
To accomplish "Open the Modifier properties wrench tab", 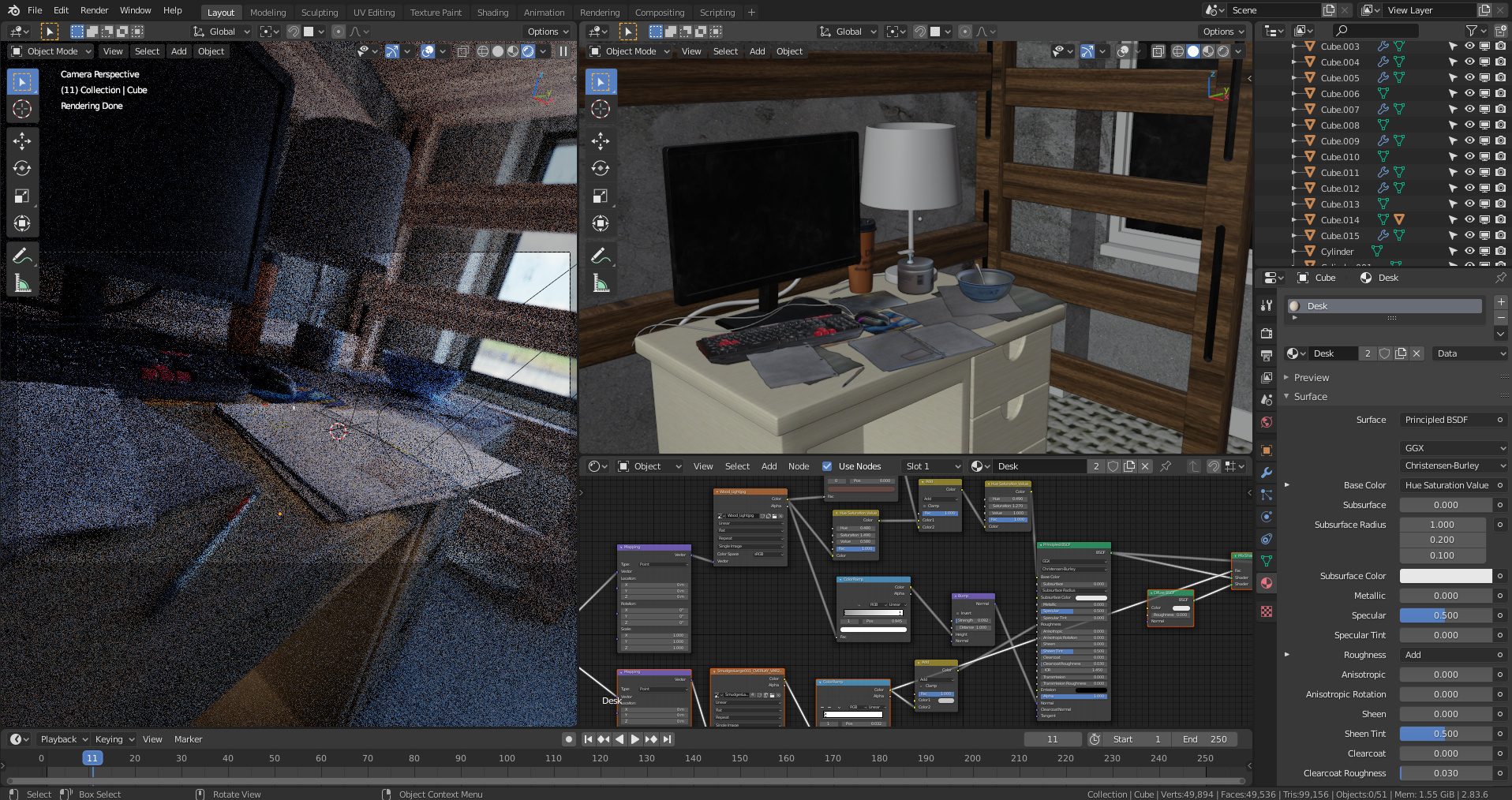I will coord(1267,473).
